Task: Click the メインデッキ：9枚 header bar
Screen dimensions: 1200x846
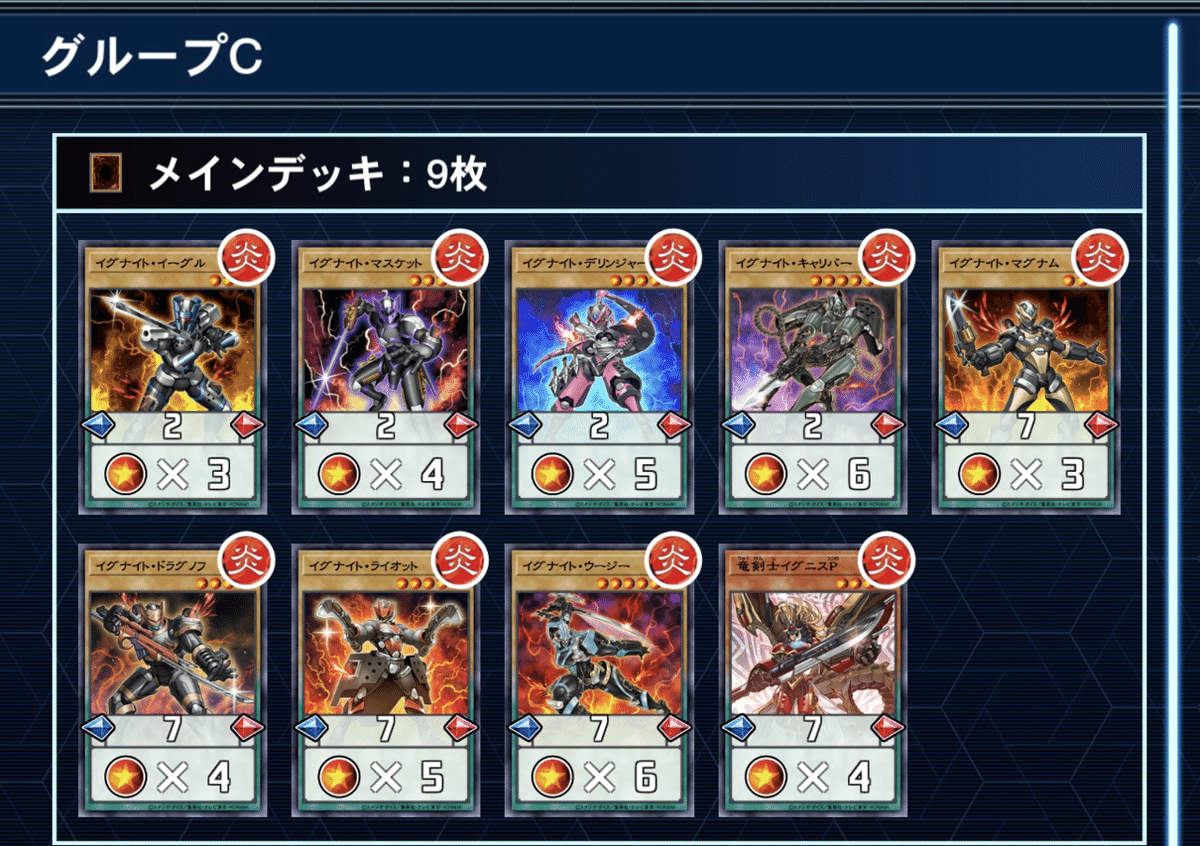Action: tap(599, 174)
